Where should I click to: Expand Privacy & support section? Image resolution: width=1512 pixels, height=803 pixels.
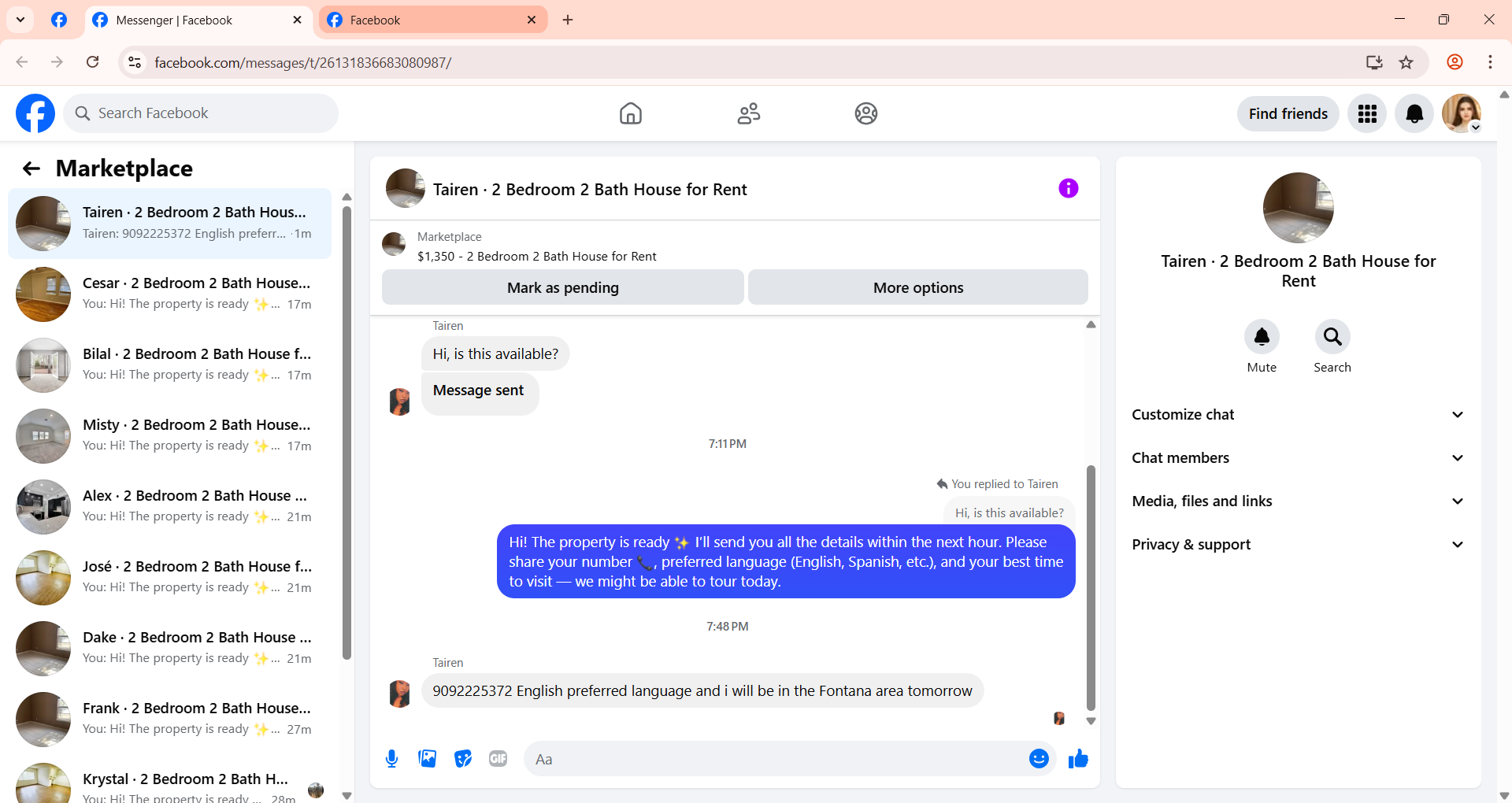coord(1298,545)
